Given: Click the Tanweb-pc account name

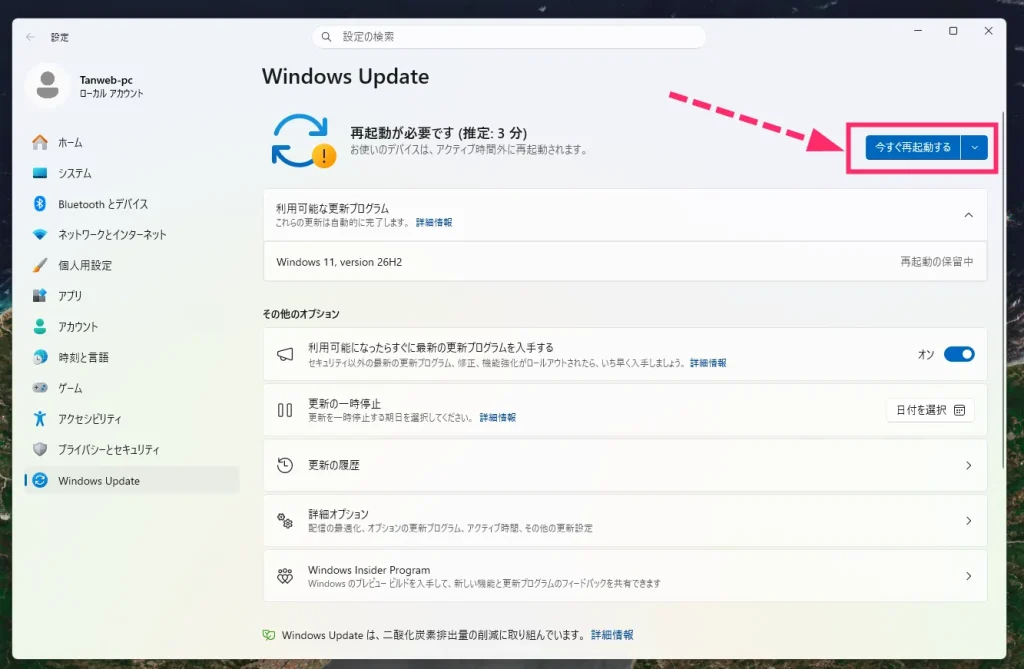Looking at the screenshot, I should [106, 80].
